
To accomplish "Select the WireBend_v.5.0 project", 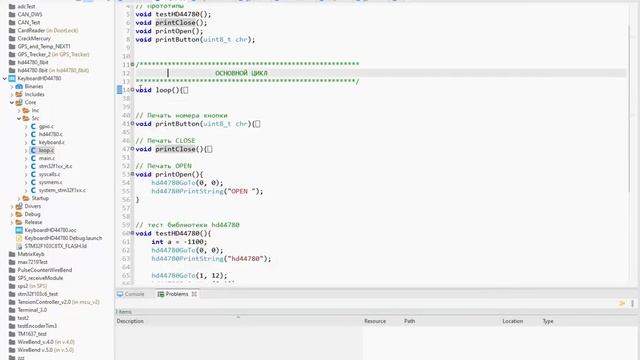I will point(35,350).
